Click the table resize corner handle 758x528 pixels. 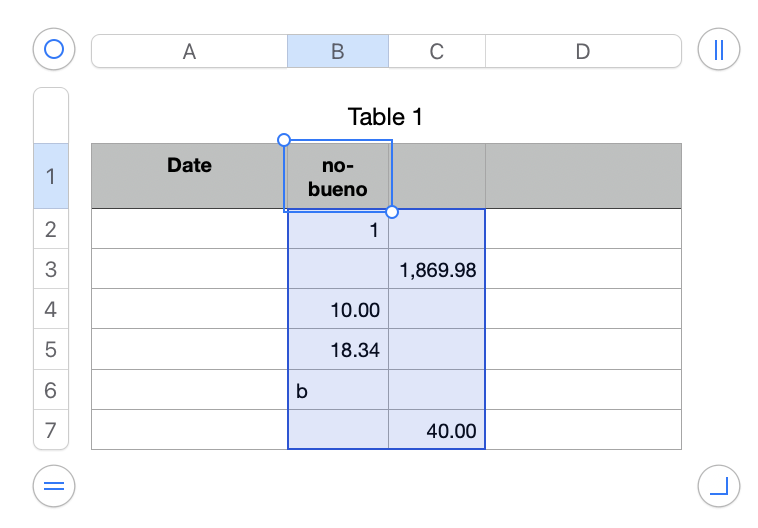point(718,487)
